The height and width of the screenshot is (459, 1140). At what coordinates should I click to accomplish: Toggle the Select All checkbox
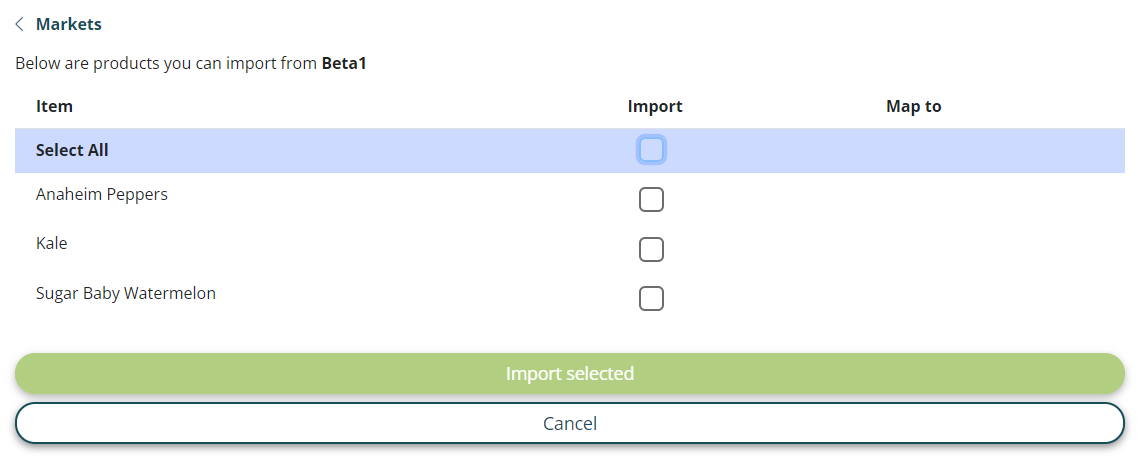651,150
